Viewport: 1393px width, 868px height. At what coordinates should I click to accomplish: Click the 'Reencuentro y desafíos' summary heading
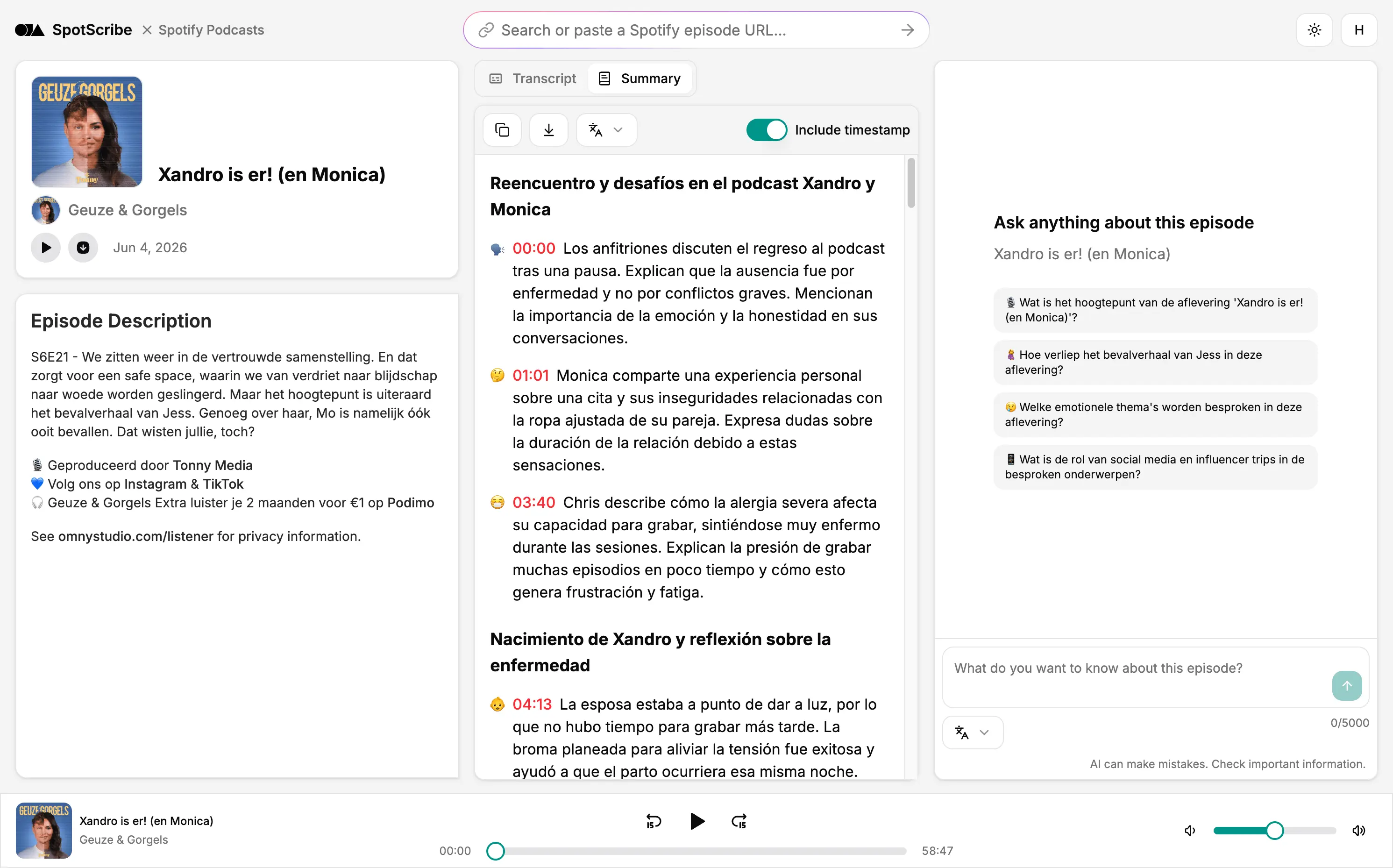[682, 196]
